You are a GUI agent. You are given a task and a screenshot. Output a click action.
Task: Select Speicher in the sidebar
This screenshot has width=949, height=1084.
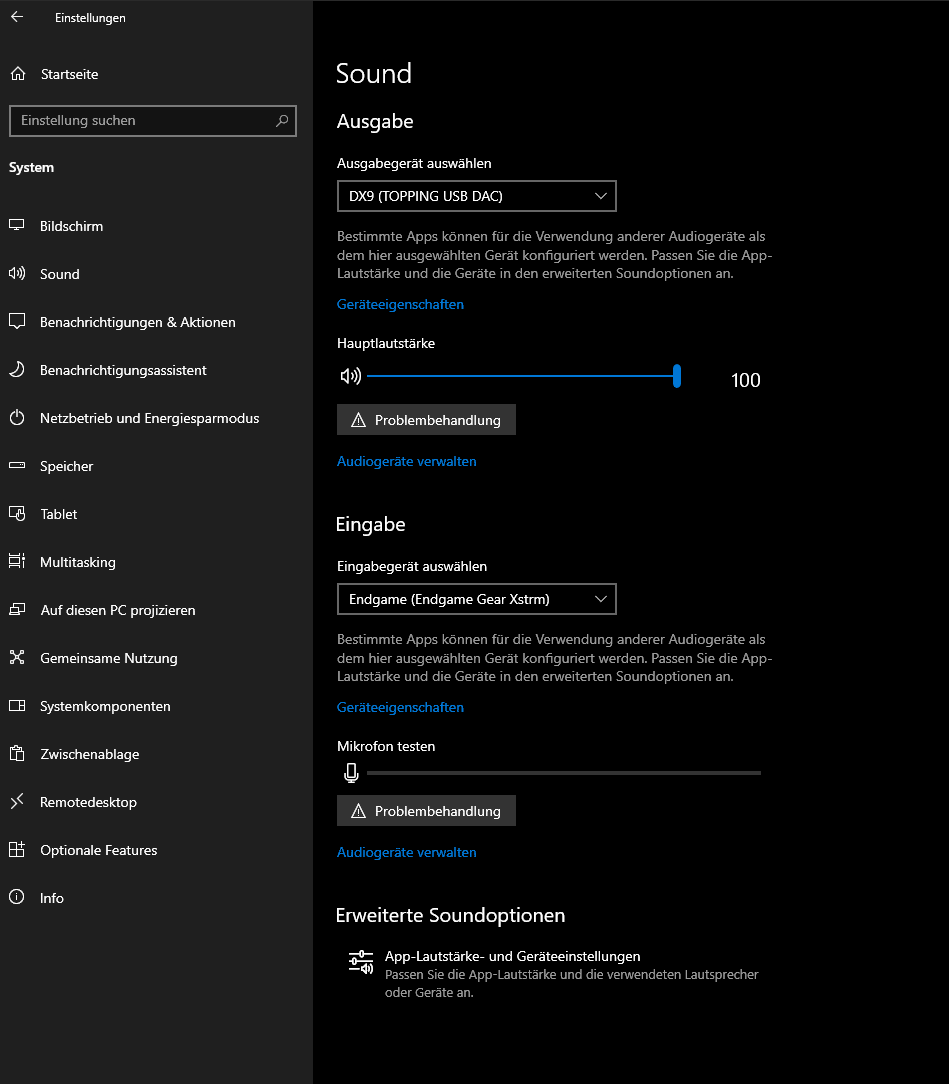point(66,466)
